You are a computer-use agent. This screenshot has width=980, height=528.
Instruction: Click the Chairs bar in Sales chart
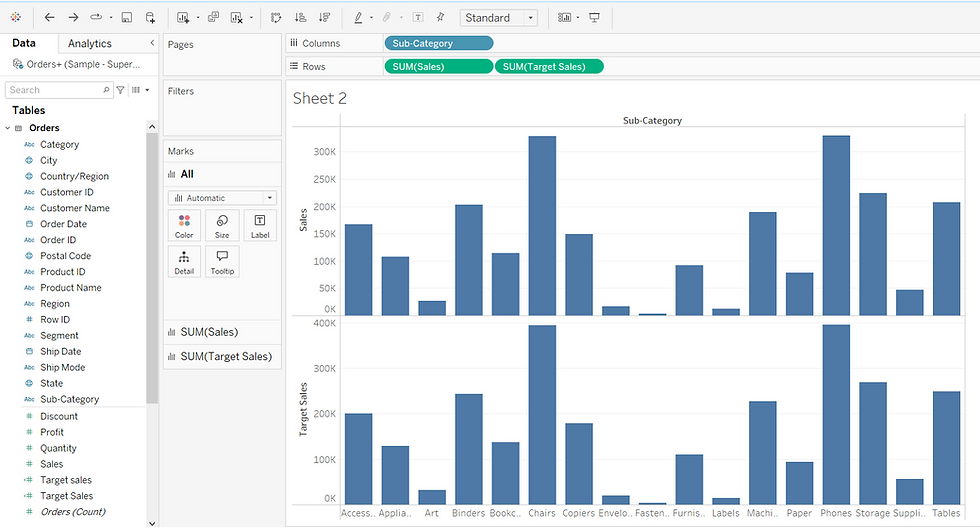[542, 226]
